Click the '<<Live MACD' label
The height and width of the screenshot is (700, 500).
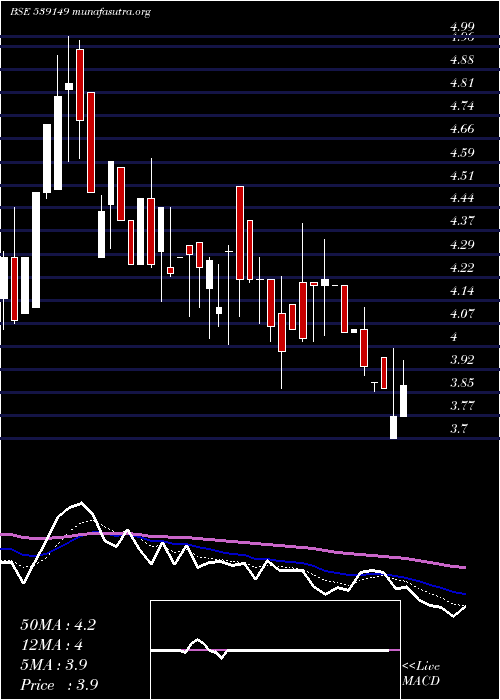[421, 674]
